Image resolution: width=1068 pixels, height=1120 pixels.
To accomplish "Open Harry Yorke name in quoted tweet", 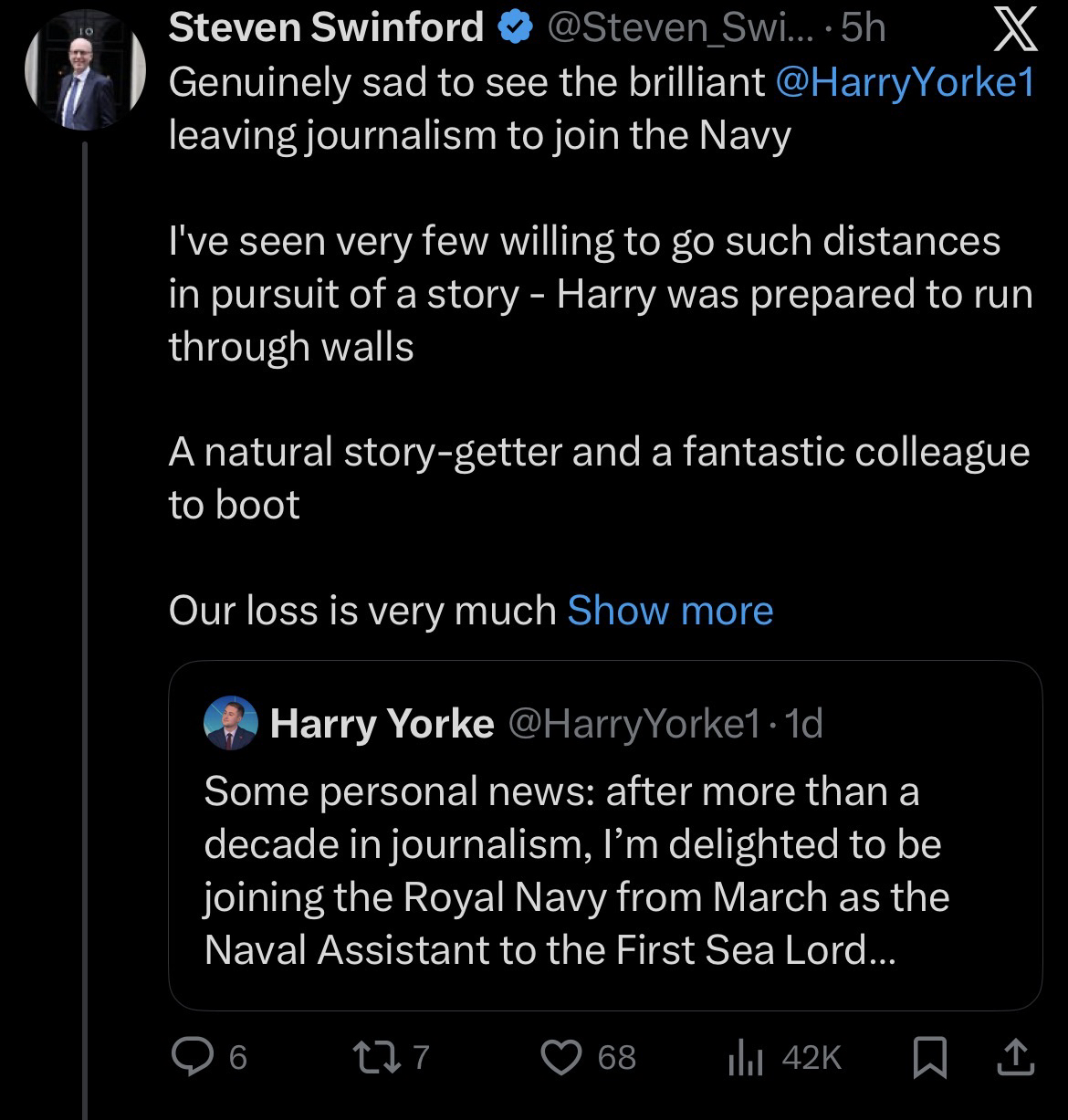I will 382,724.
